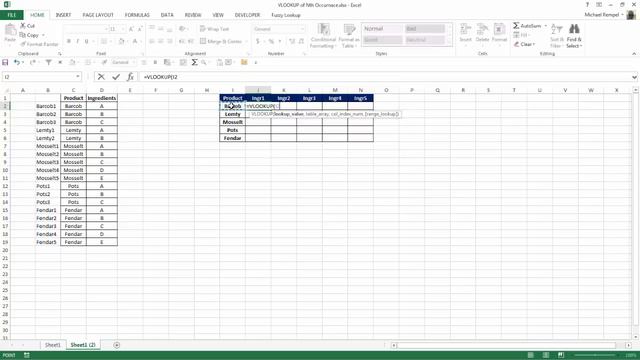
Task: Switch to Normal view in status bar
Action: [x=531, y=355]
